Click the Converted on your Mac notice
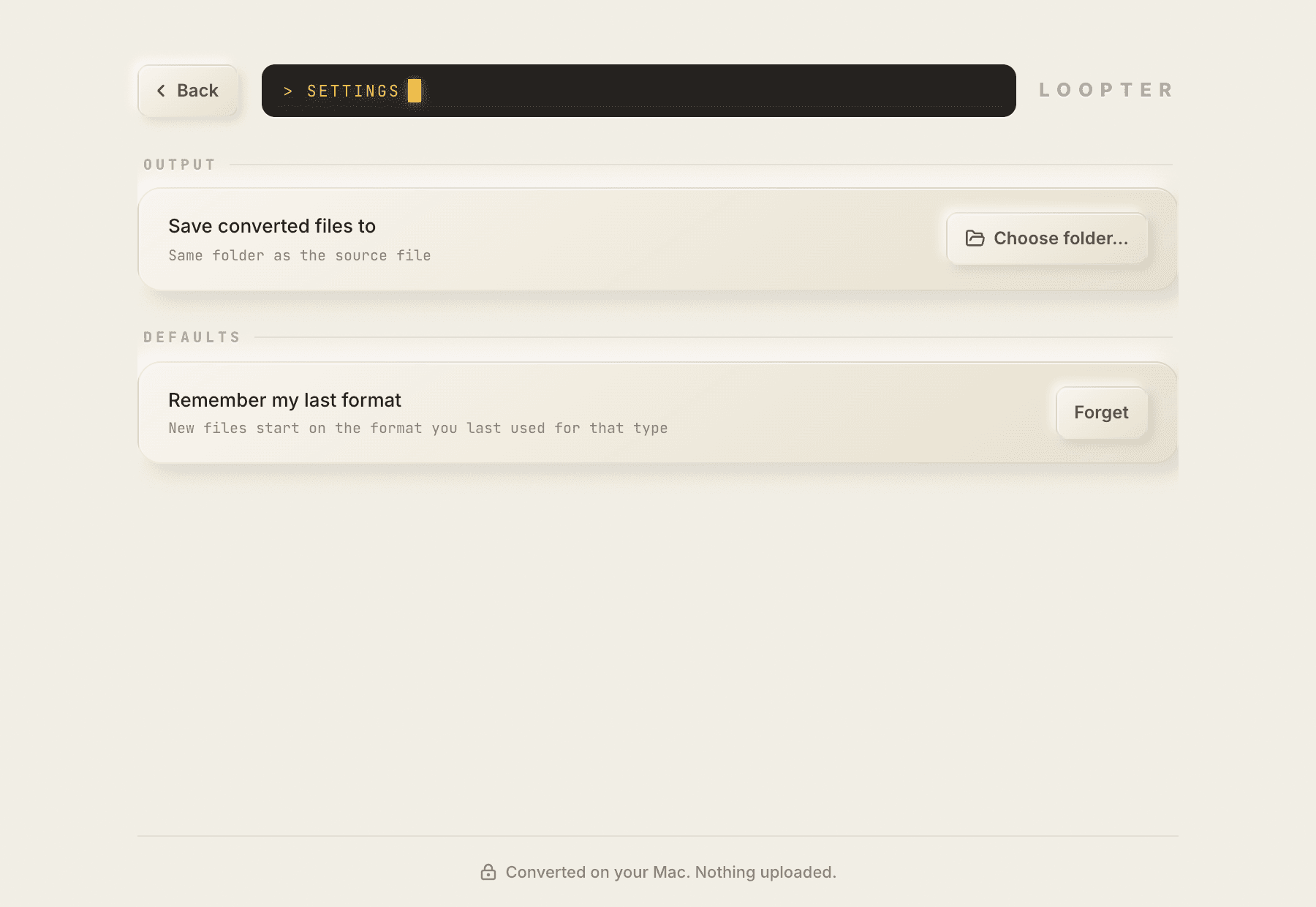The image size is (1316, 907). tap(671, 872)
